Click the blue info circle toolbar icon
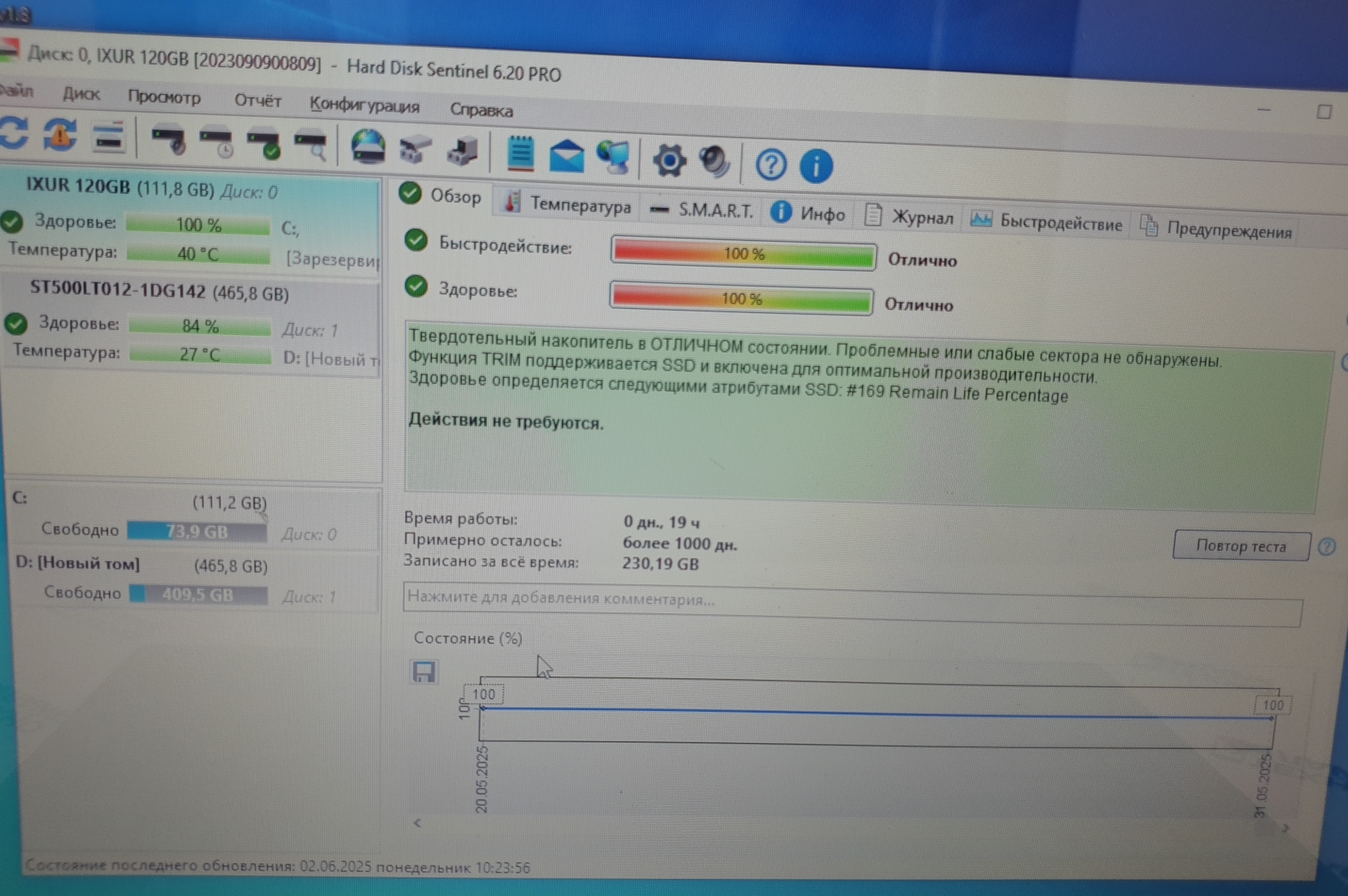This screenshot has width=1348, height=896. click(816, 166)
